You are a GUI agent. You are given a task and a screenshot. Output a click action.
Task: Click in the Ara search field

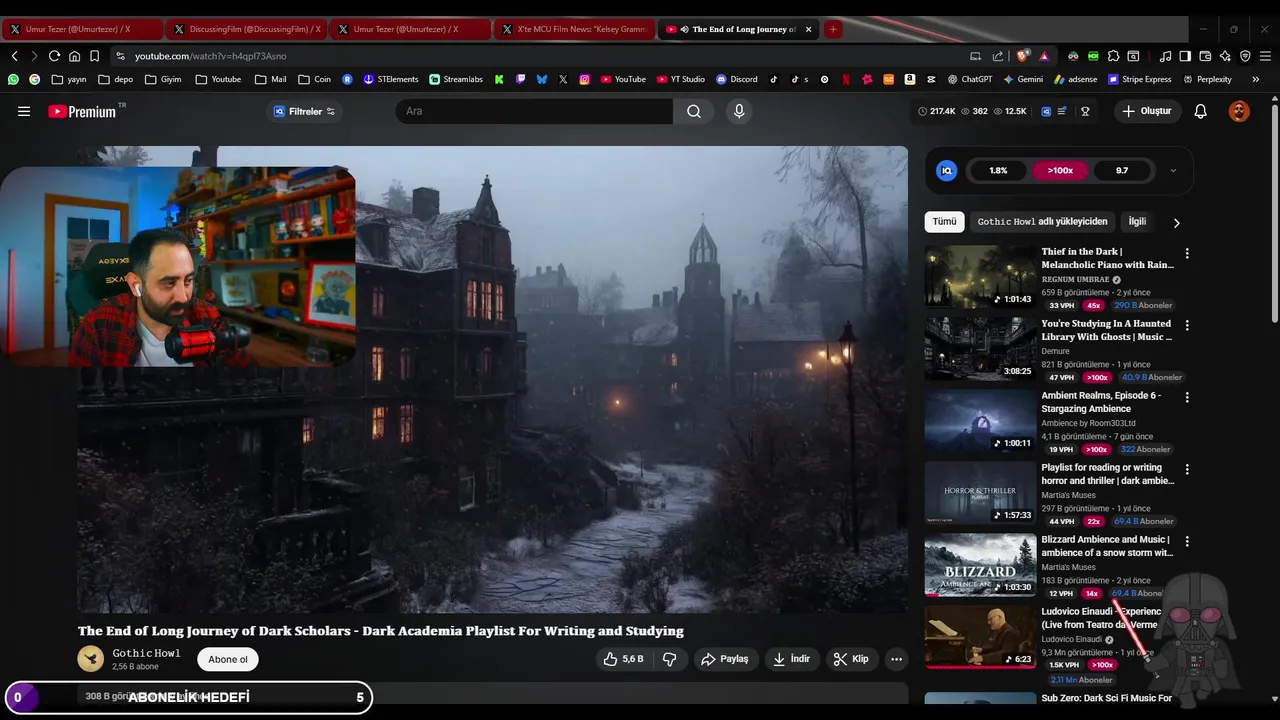534,111
